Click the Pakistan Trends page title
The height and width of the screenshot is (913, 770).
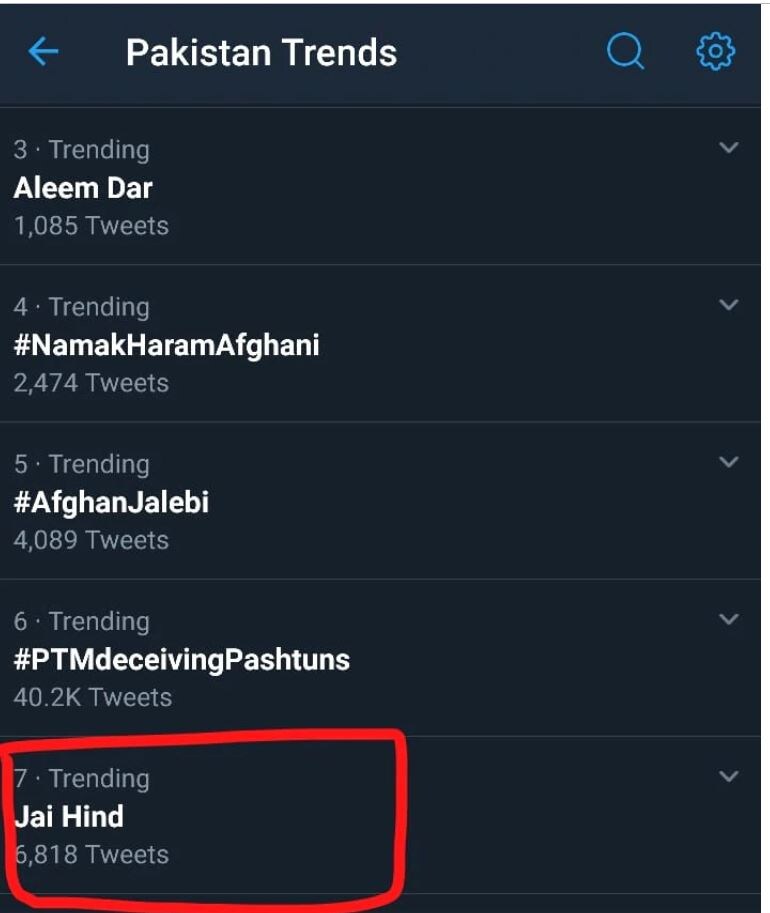261,52
